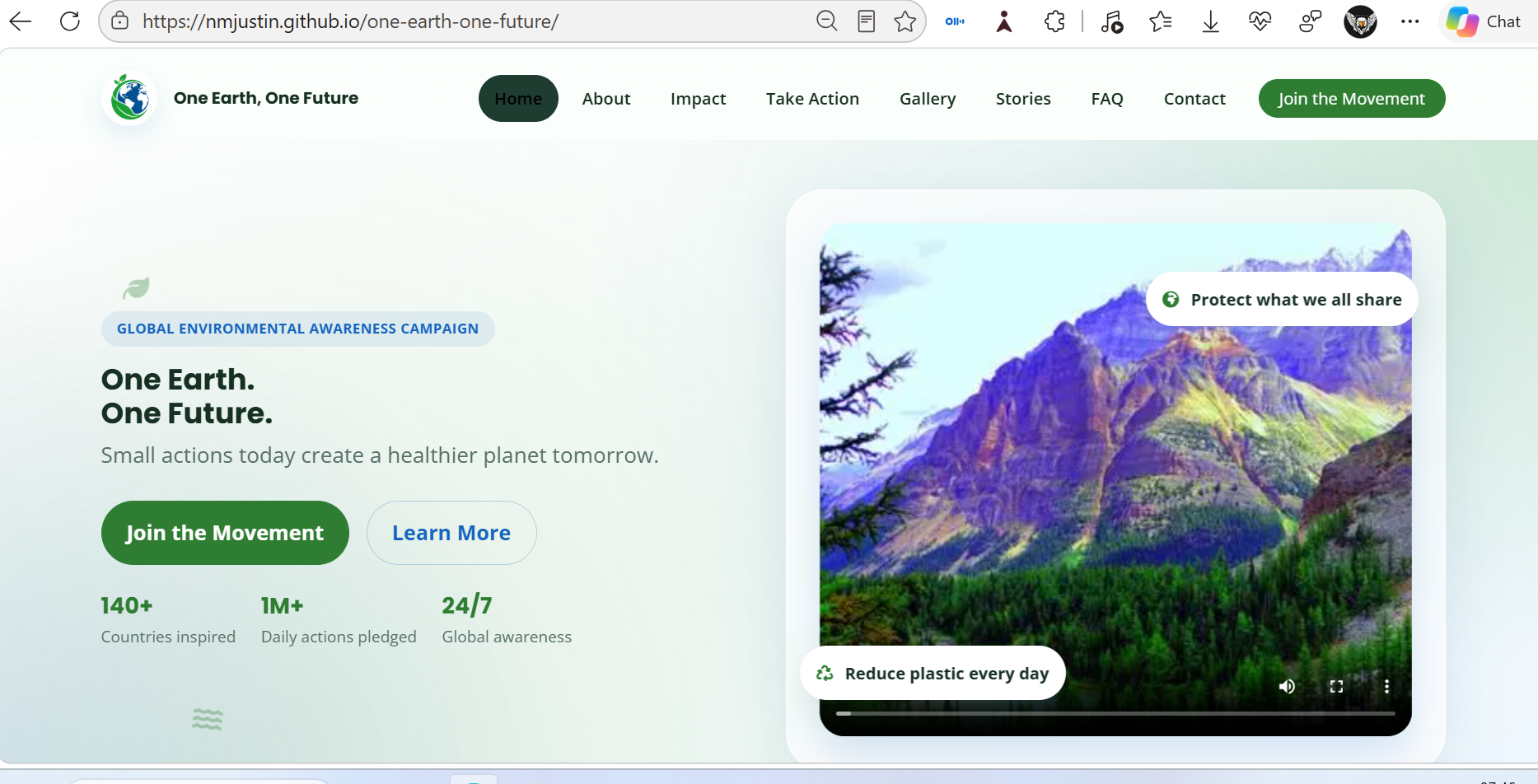Screen dimensions: 1538x784
Task: Open the favorites list toolbar icon
Action: tap(1161, 21)
